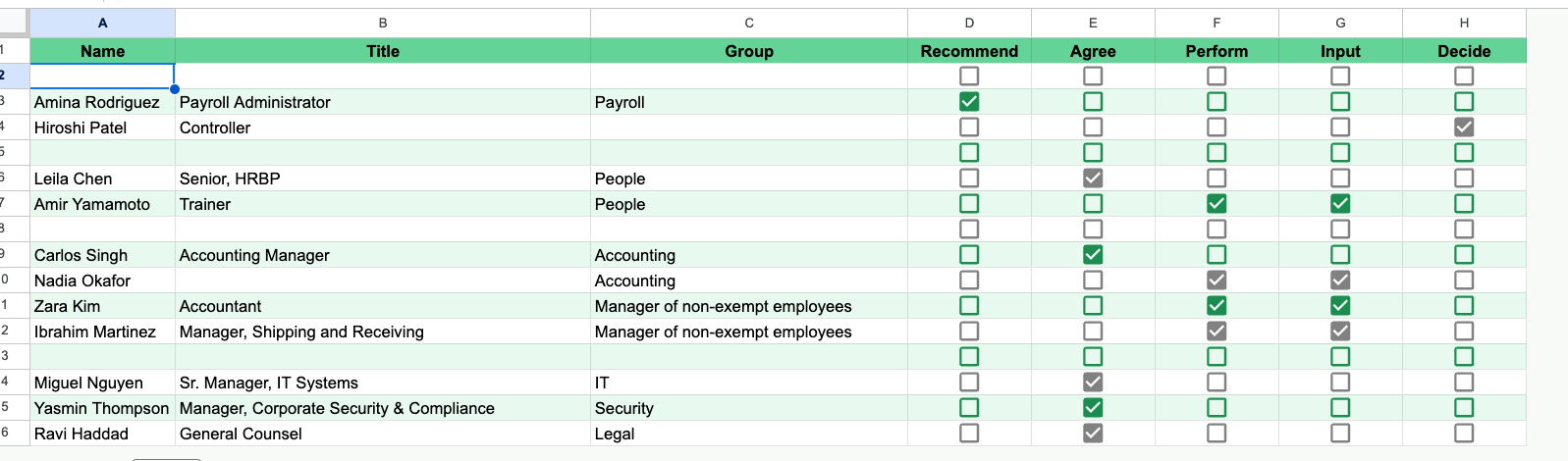Viewport: 1568px width, 461px height.
Task: Disable Perform checkbox for Amir Yamamoto
Action: pos(1217,203)
